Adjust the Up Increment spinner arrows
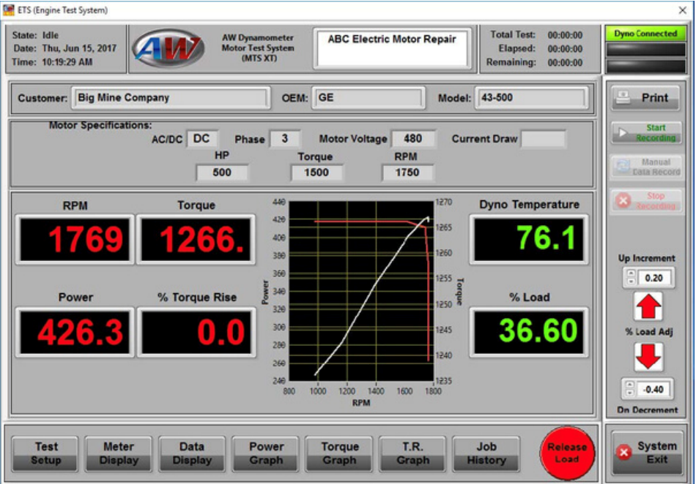The width and height of the screenshot is (696, 484). [x=629, y=278]
